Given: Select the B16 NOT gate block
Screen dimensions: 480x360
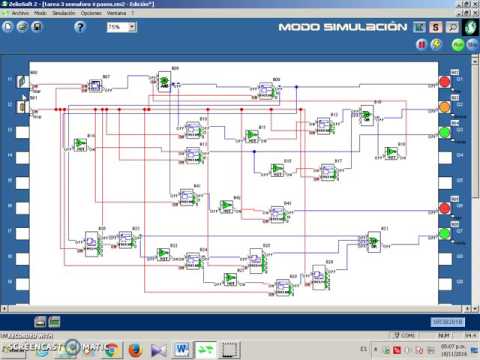Looking at the screenshot, I should [391, 153].
